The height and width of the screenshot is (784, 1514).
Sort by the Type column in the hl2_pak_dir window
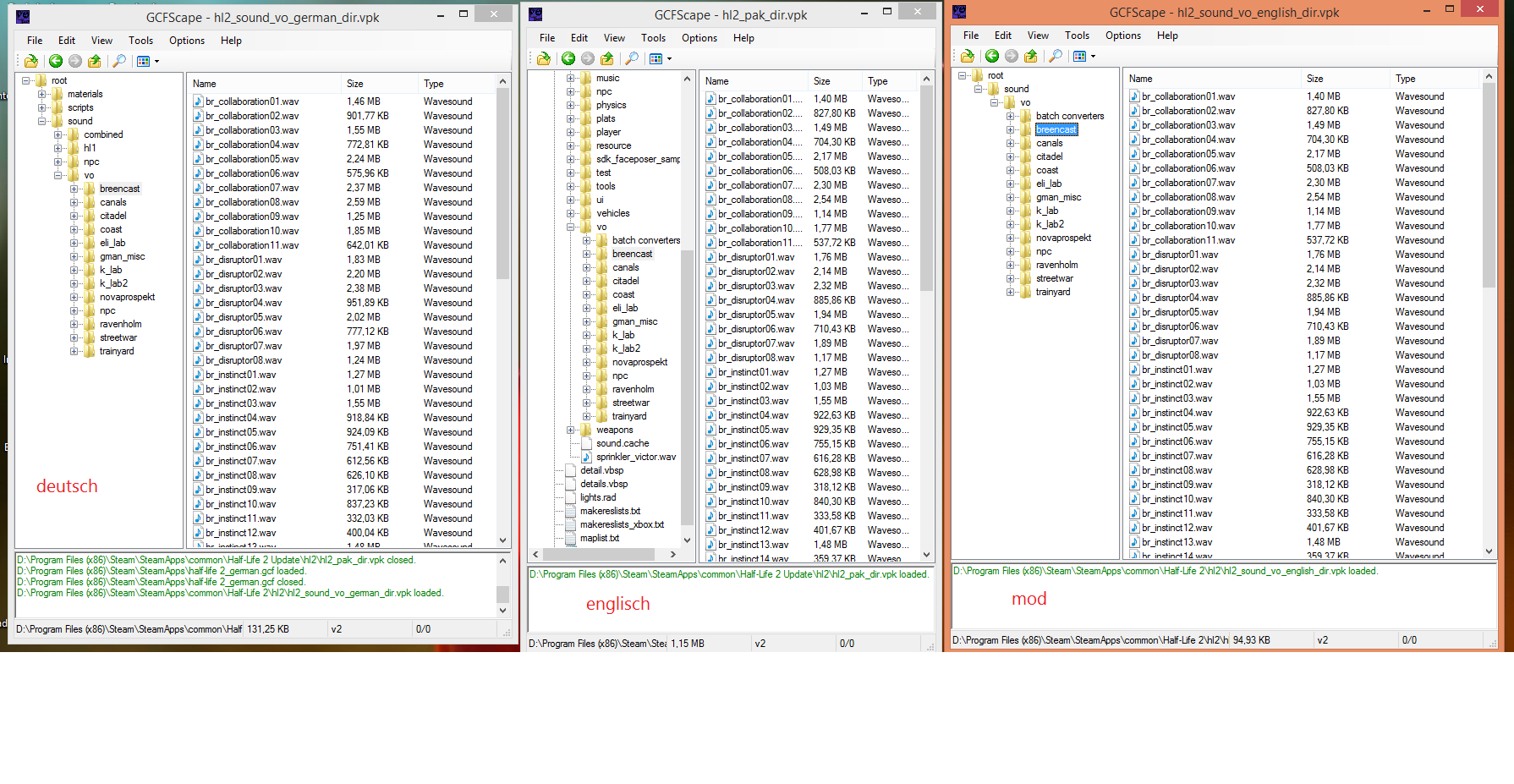(889, 81)
